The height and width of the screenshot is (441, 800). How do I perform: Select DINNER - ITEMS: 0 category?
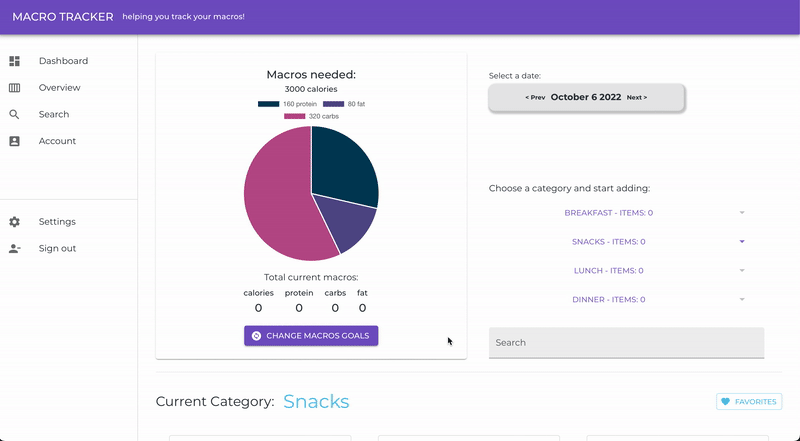[x=609, y=300]
